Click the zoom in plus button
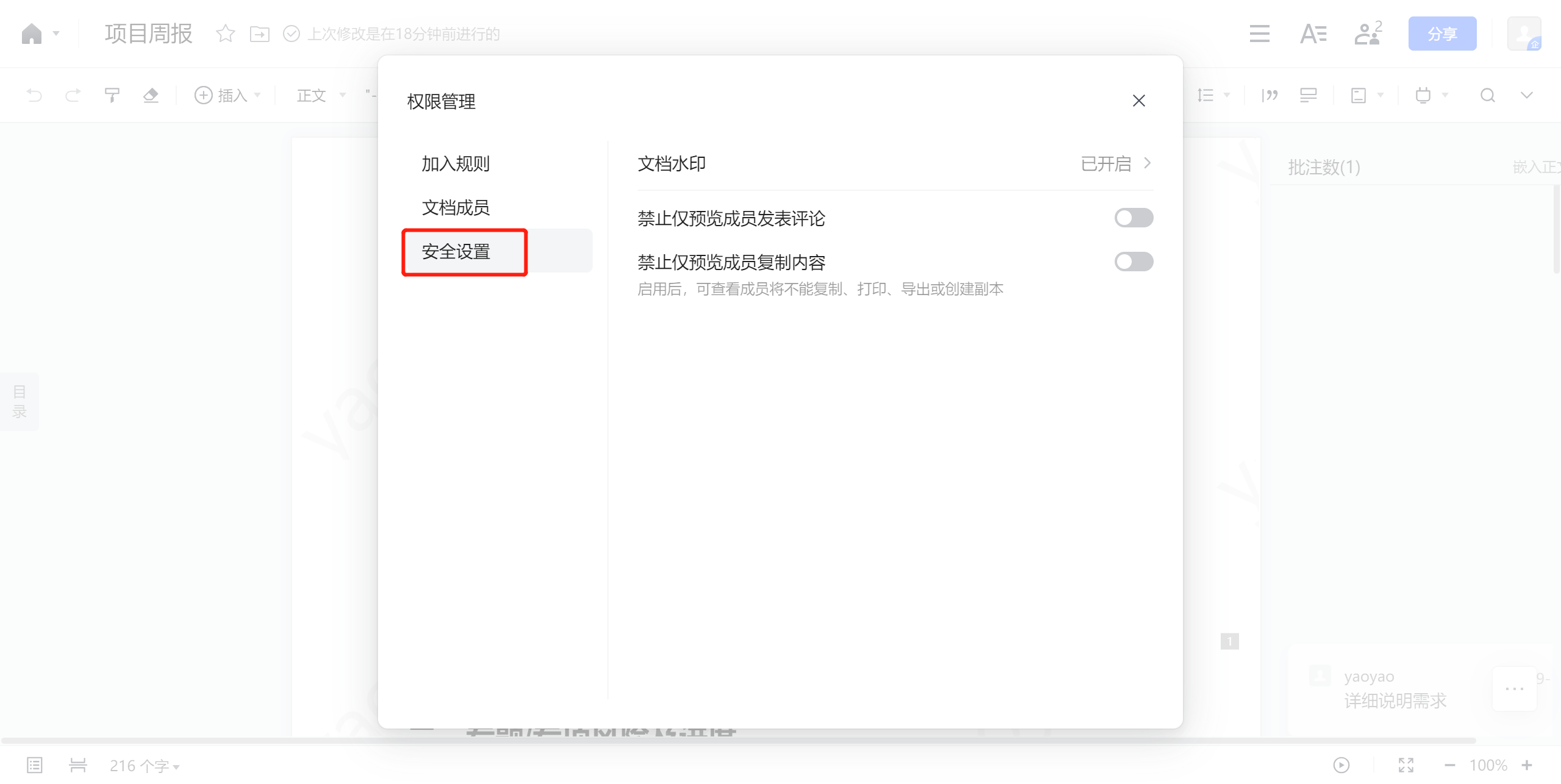 [1527, 765]
